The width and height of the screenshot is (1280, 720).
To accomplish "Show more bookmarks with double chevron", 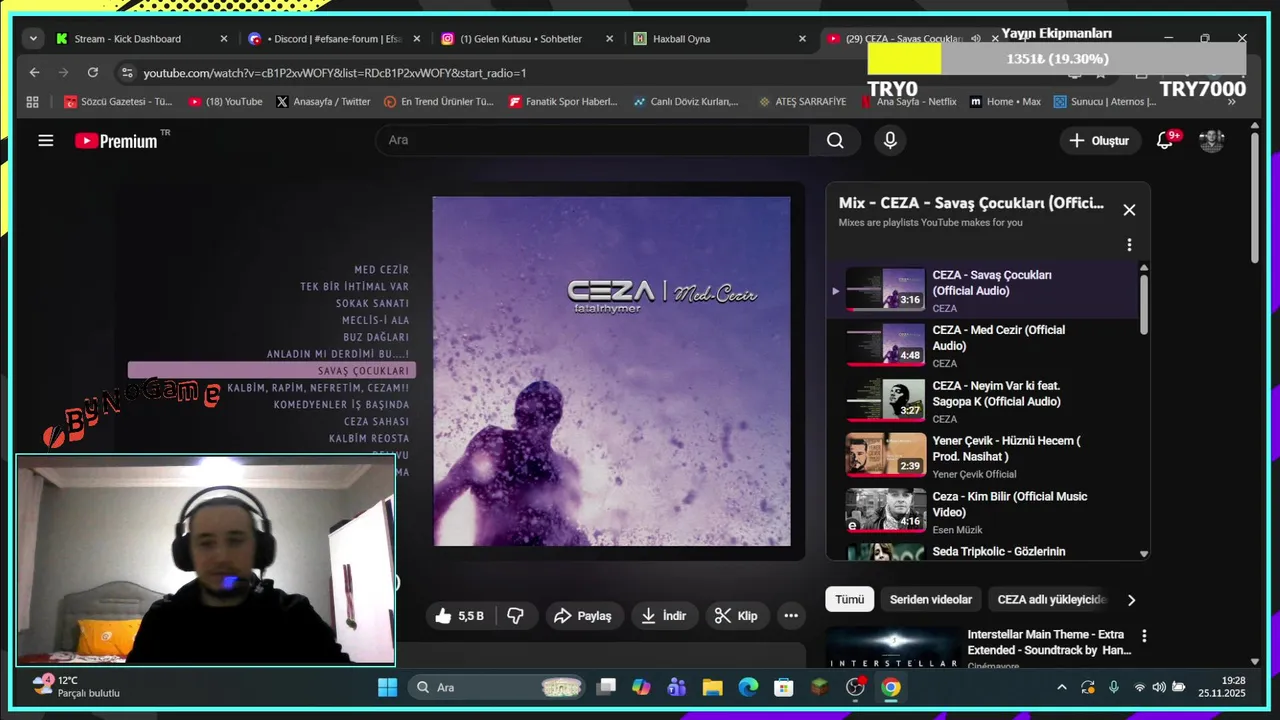I will pos(1232,101).
